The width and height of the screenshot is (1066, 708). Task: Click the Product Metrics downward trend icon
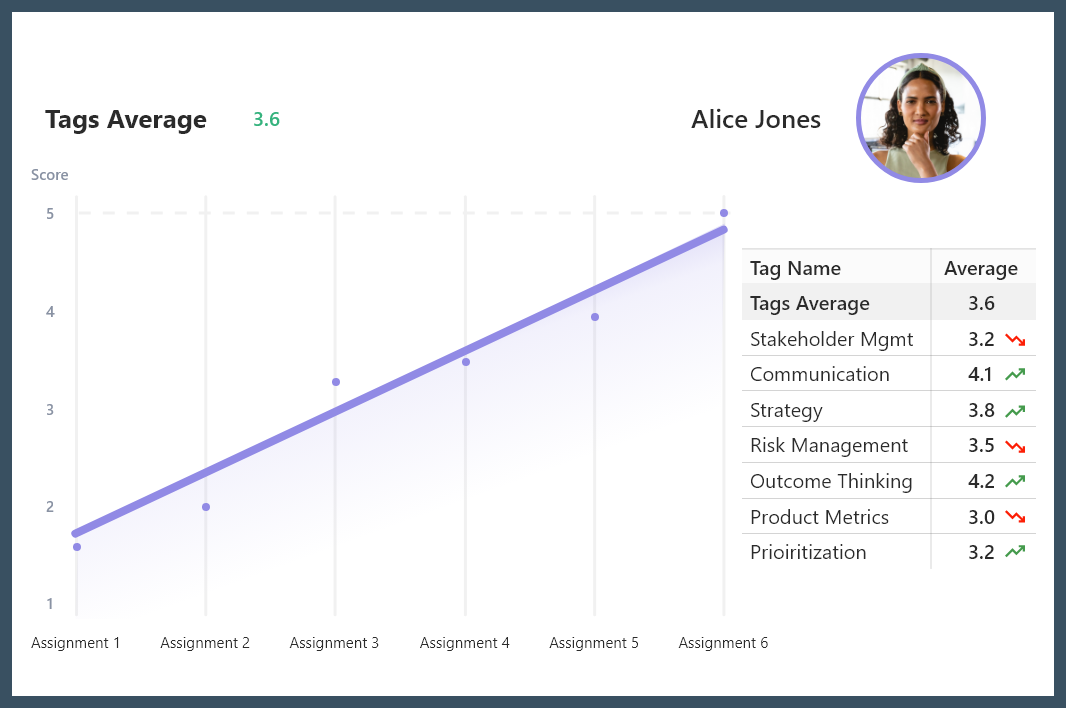click(1016, 517)
